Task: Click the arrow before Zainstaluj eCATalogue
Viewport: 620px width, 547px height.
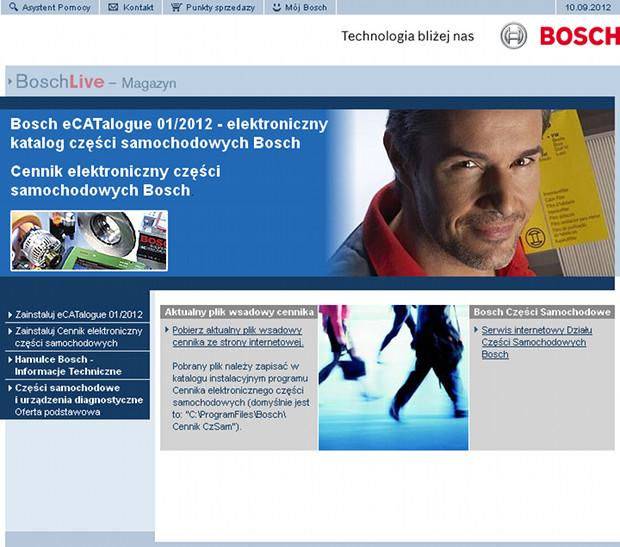Action: [10, 315]
